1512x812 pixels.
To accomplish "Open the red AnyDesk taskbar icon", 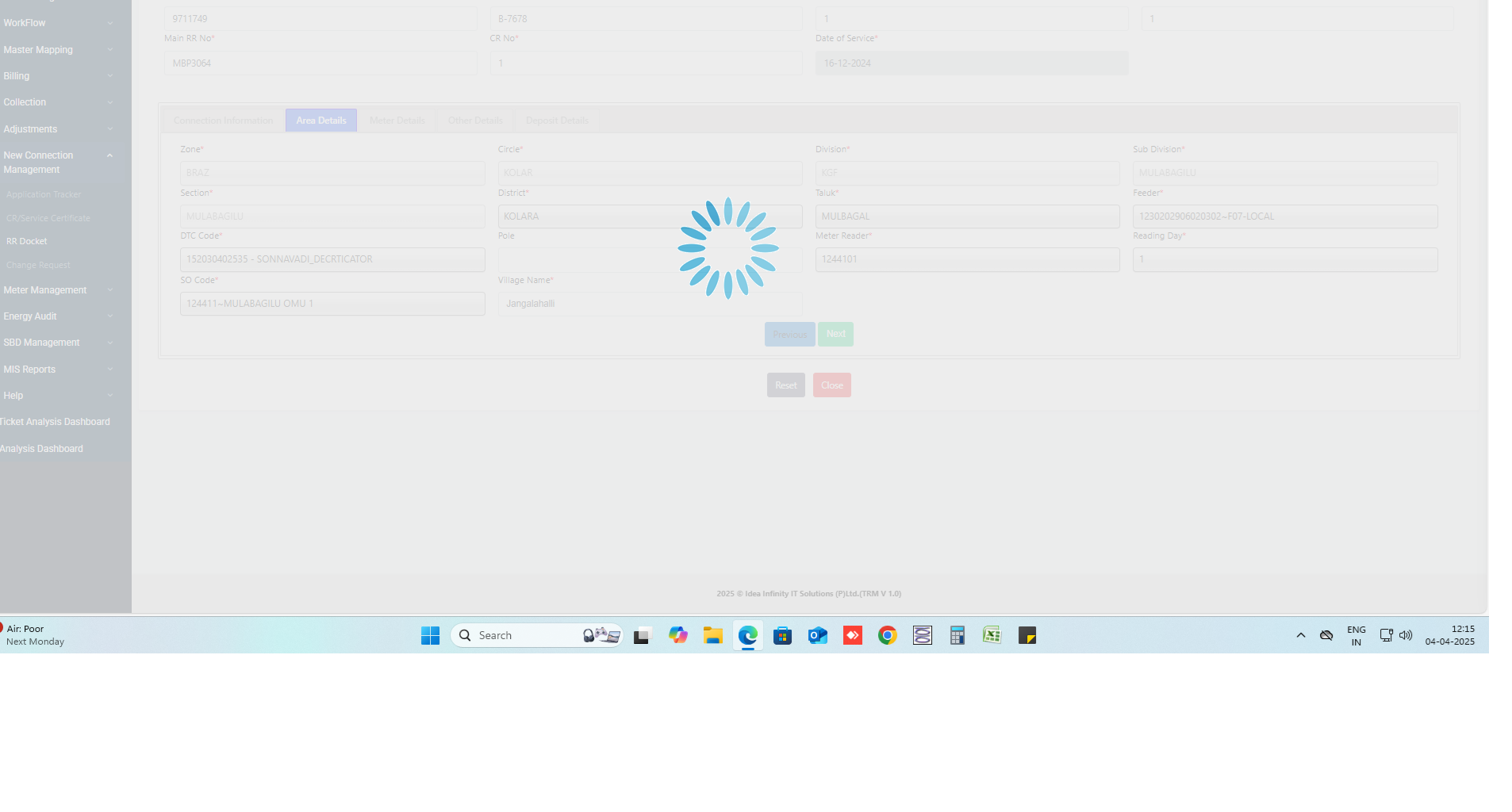I will point(852,635).
